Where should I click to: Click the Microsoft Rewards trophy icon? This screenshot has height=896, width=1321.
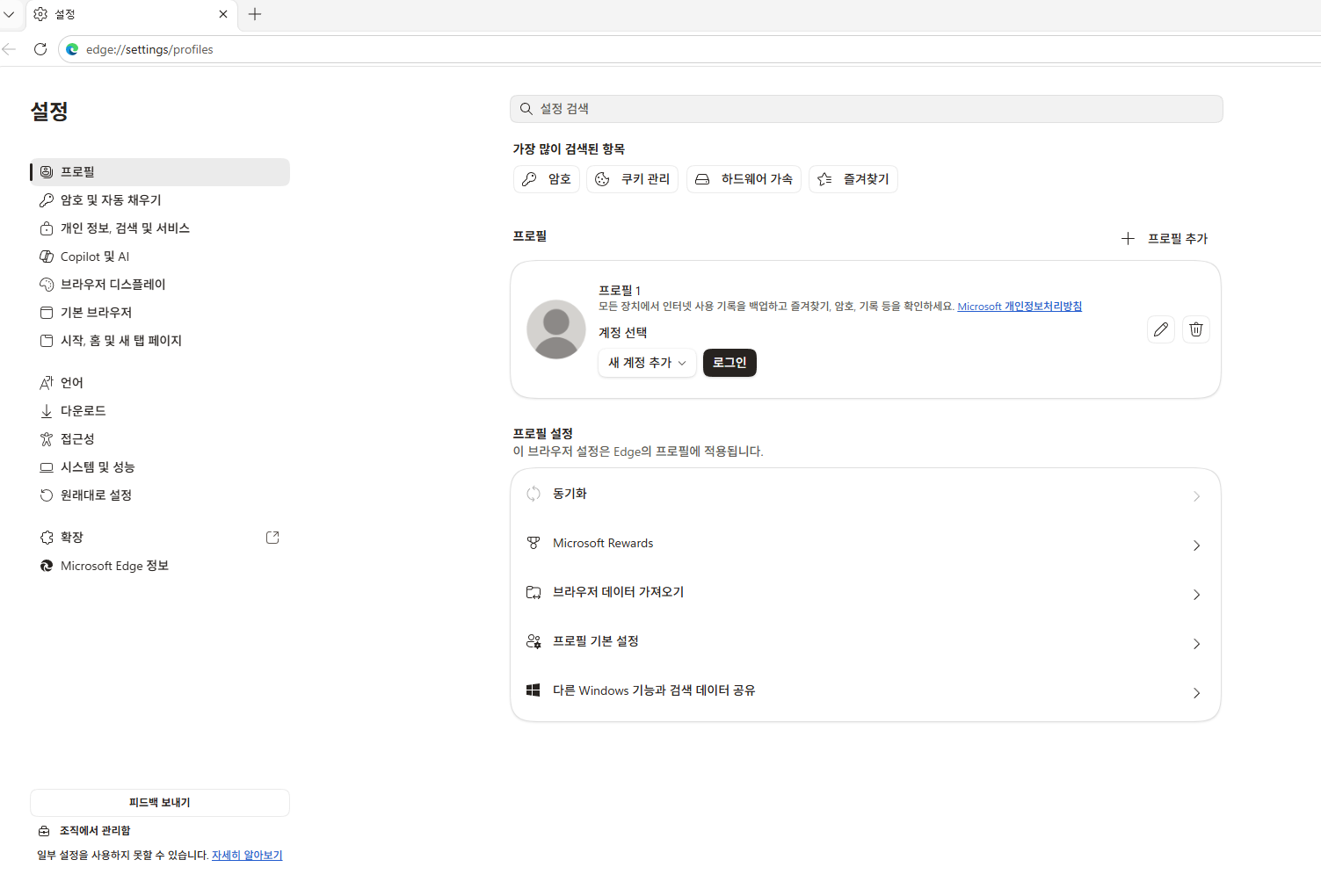click(533, 543)
